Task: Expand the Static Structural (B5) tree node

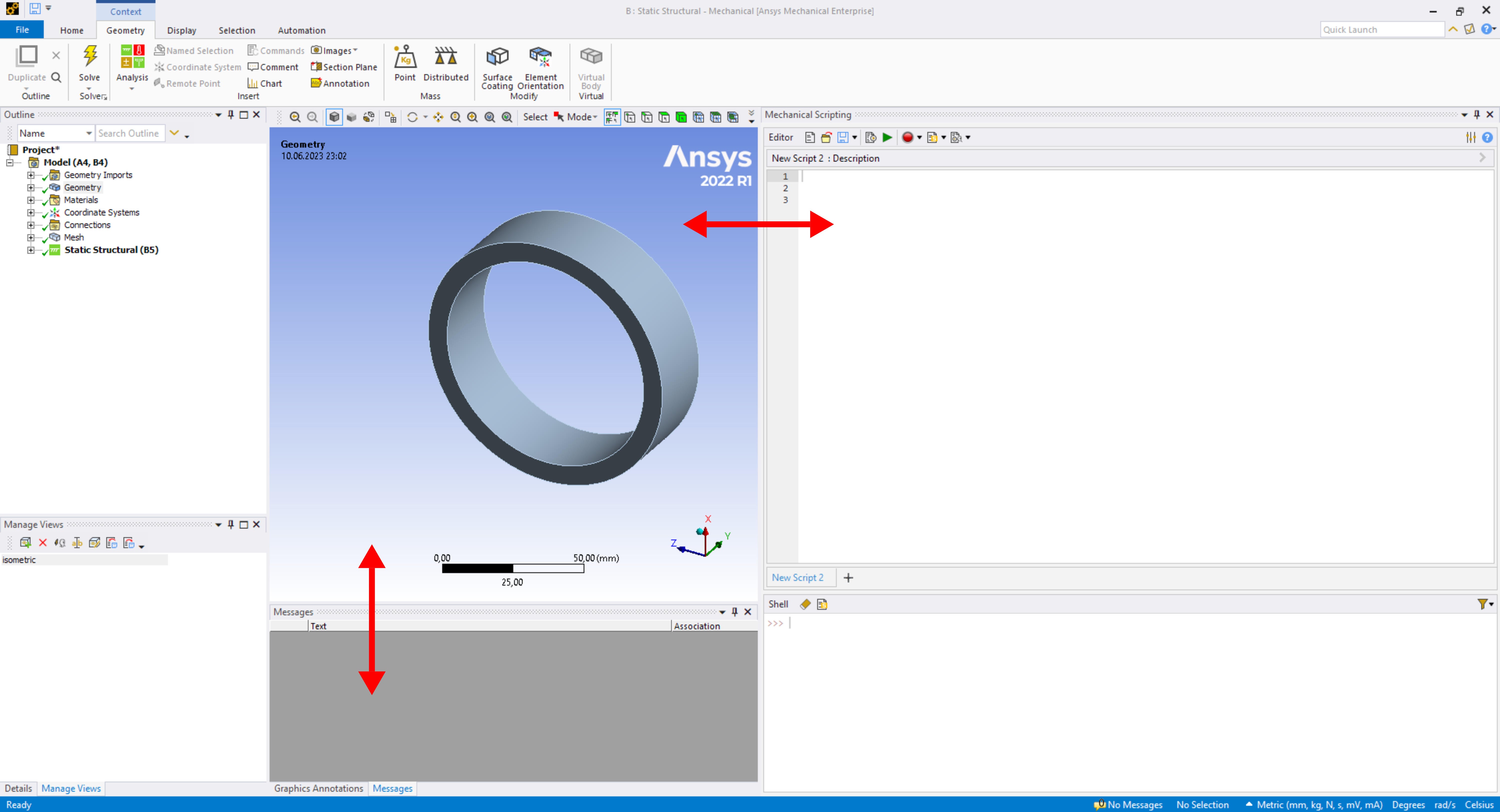Action: tap(31, 250)
